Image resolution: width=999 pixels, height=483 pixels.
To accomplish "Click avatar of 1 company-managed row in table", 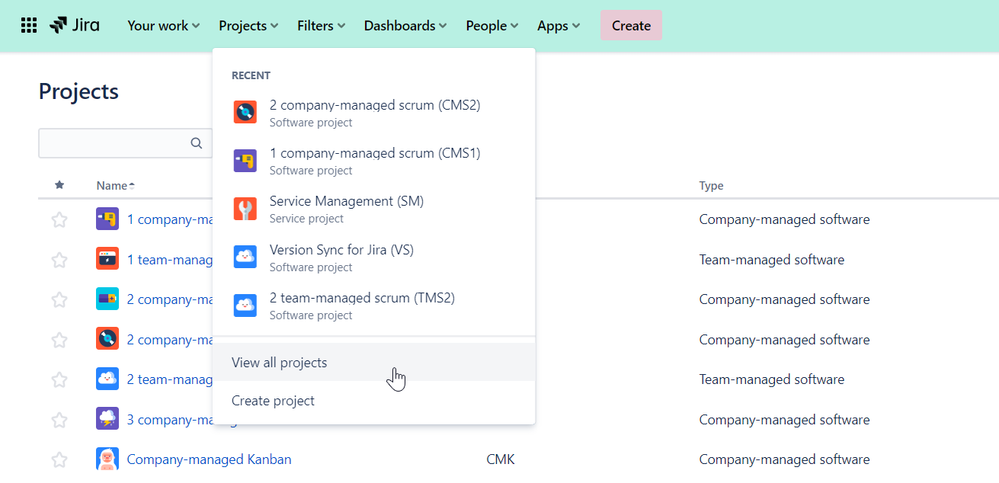I will pyautogui.click(x=107, y=219).
